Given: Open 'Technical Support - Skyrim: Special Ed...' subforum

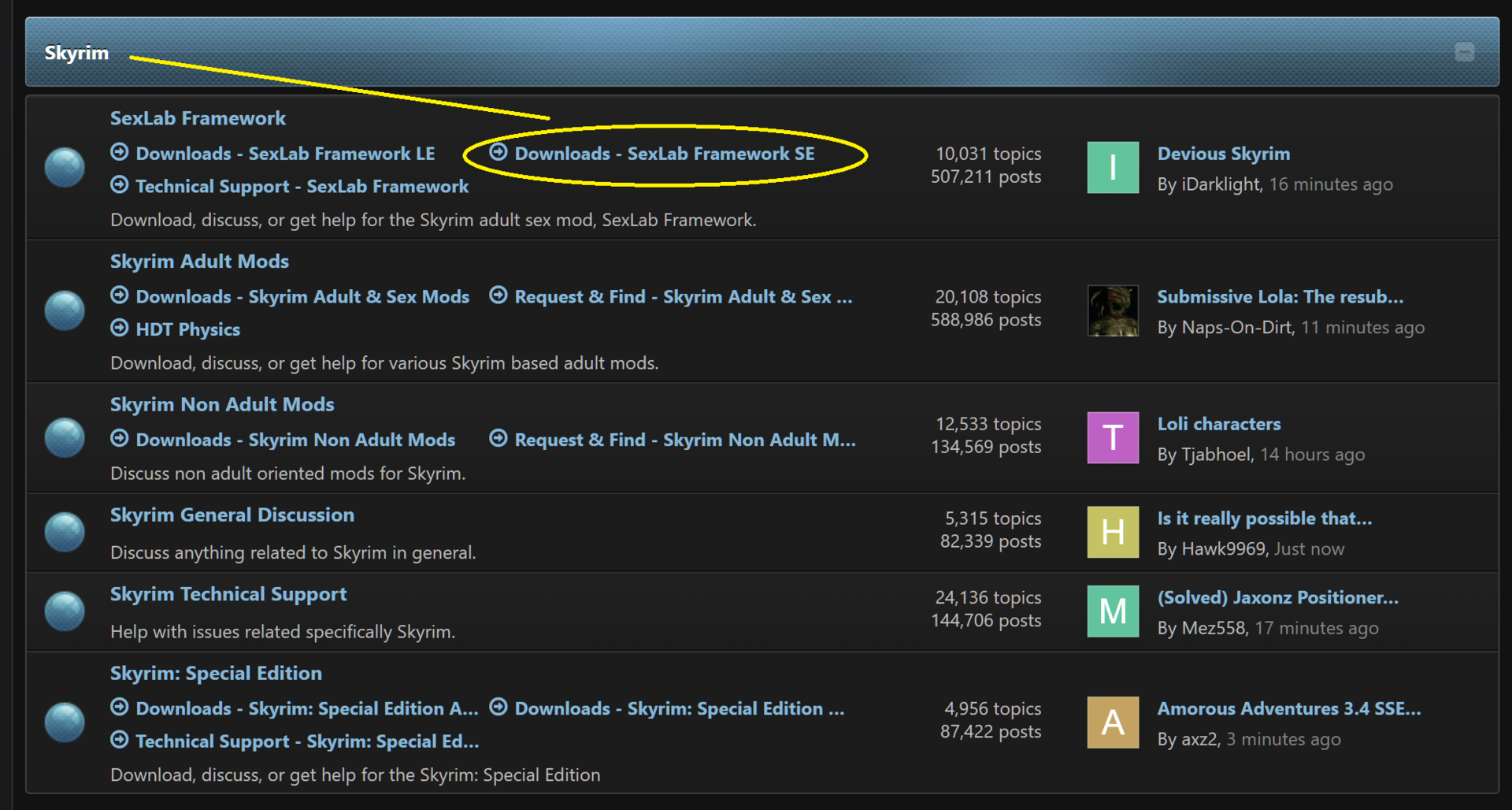Looking at the screenshot, I should click(x=307, y=742).
